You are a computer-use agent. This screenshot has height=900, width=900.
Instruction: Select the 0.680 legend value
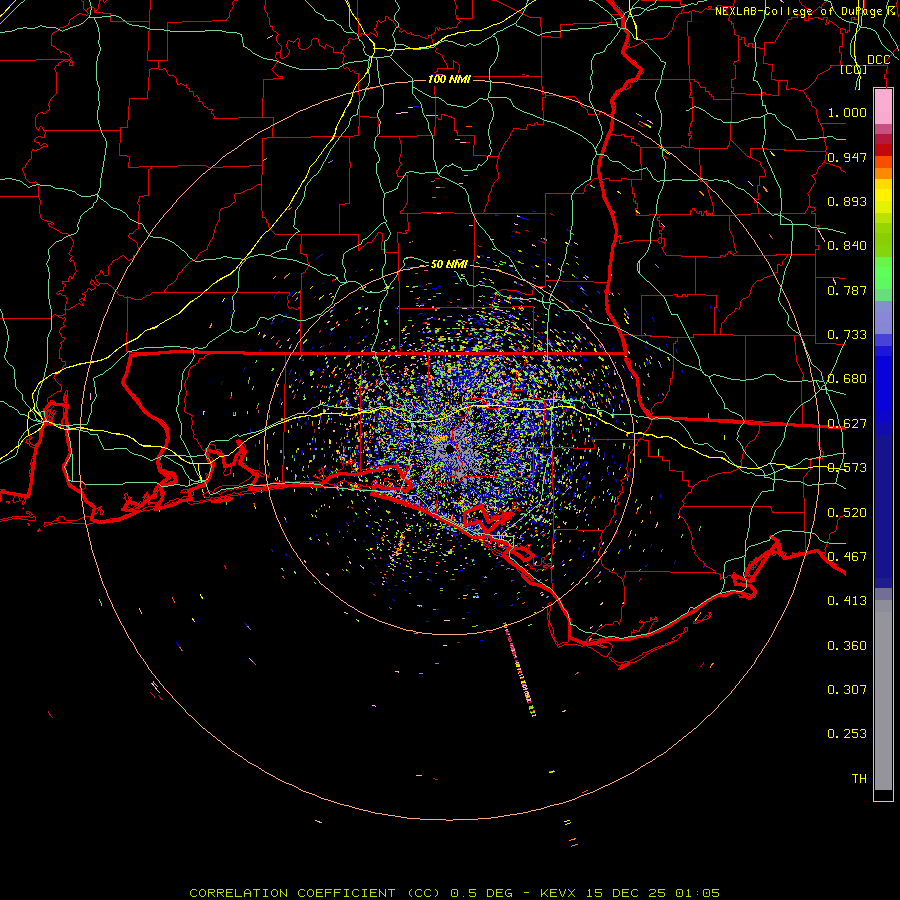847,379
